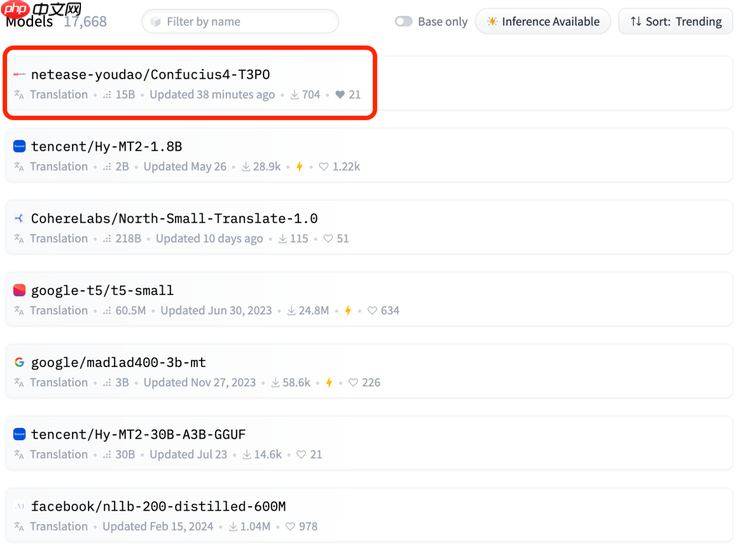Image resolution: width=750 pixels, height=552 pixels.
Task: Click download icon next to 704
Action: [295, 95]
